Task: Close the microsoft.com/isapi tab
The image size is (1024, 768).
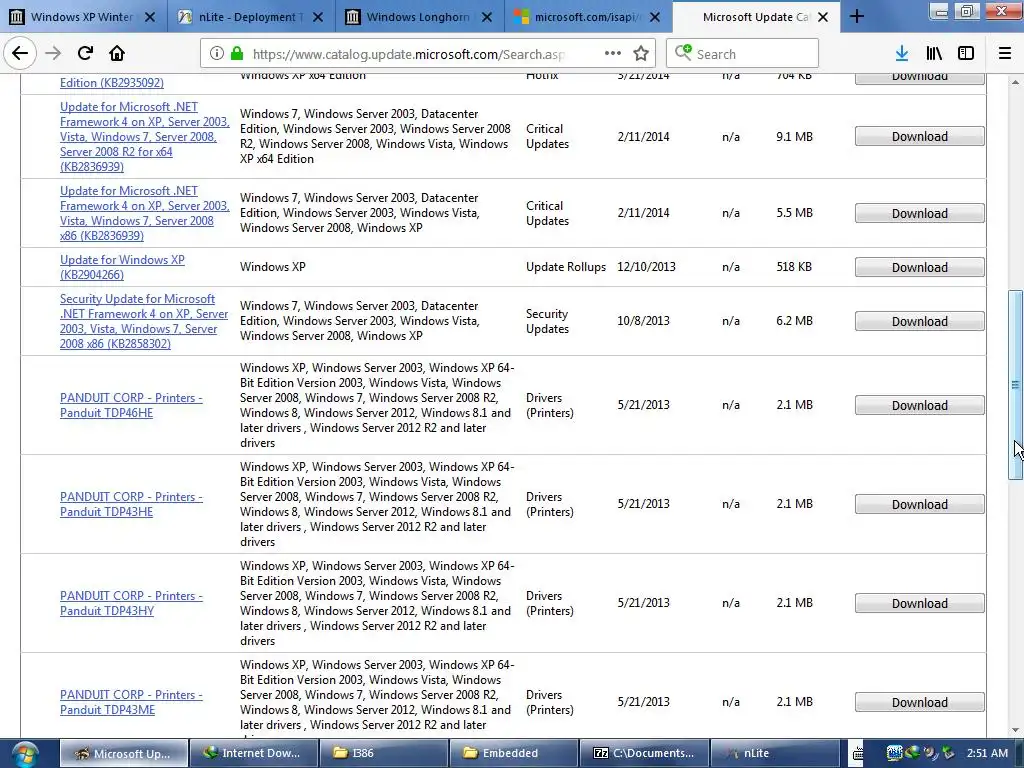Action: pos(655,17)
